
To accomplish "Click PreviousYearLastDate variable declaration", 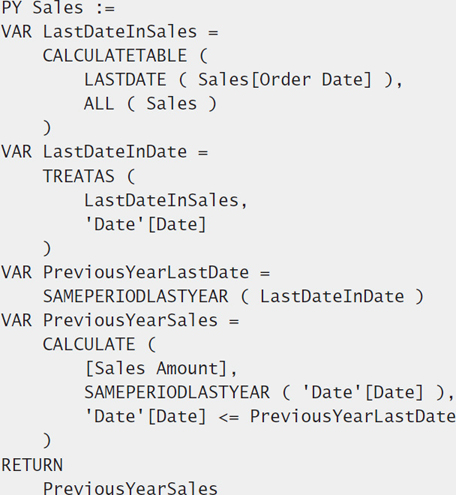I will tap(146, 272).
